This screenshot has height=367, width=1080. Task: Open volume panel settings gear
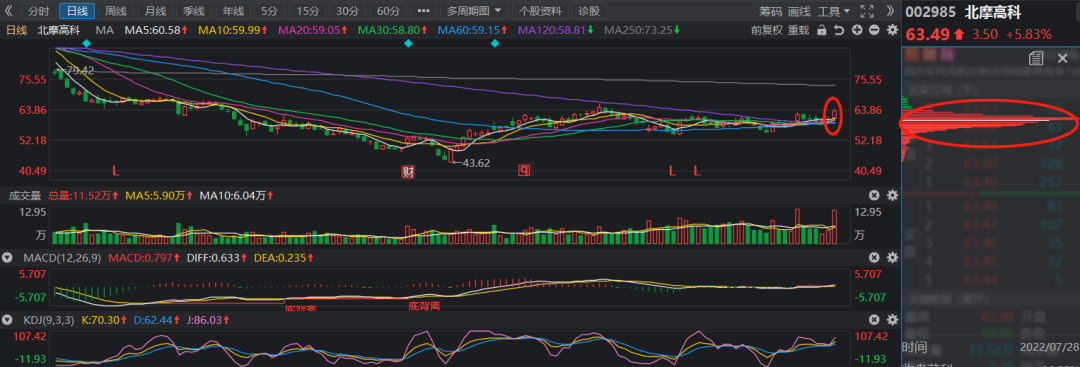point(892,196)
